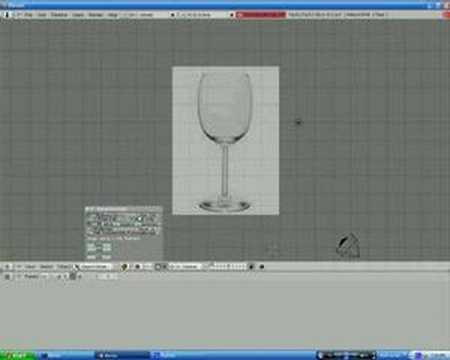Open the Render menu in top header
The width and height of the screenshot is (450, 360).
point(96,15)
